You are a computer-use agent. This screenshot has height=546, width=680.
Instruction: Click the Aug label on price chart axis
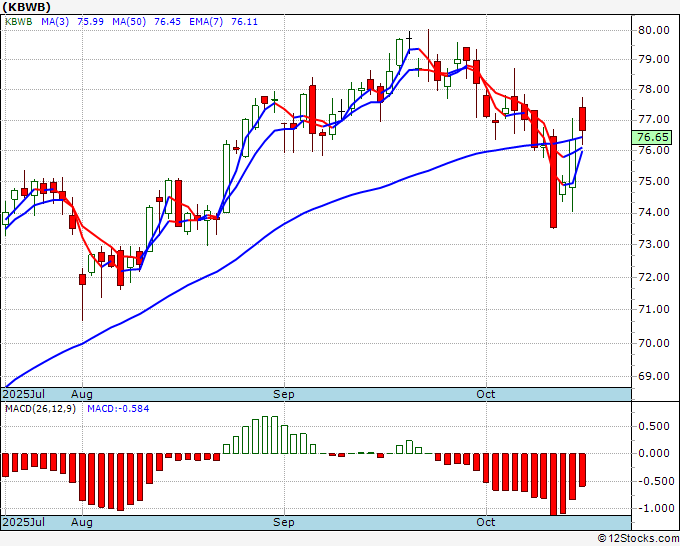pyautogui.click(x=82, y=394)
